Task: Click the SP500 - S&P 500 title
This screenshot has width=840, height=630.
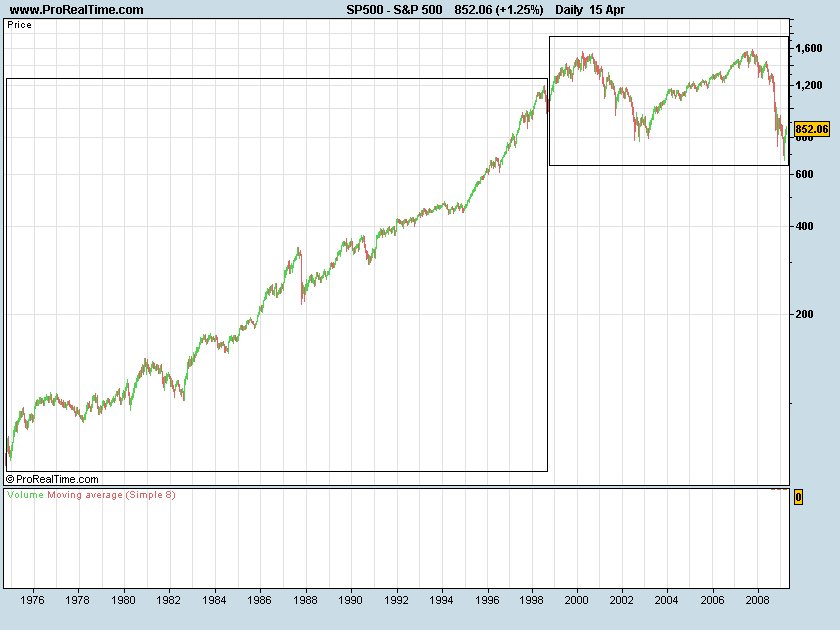Action: [394, 10]
